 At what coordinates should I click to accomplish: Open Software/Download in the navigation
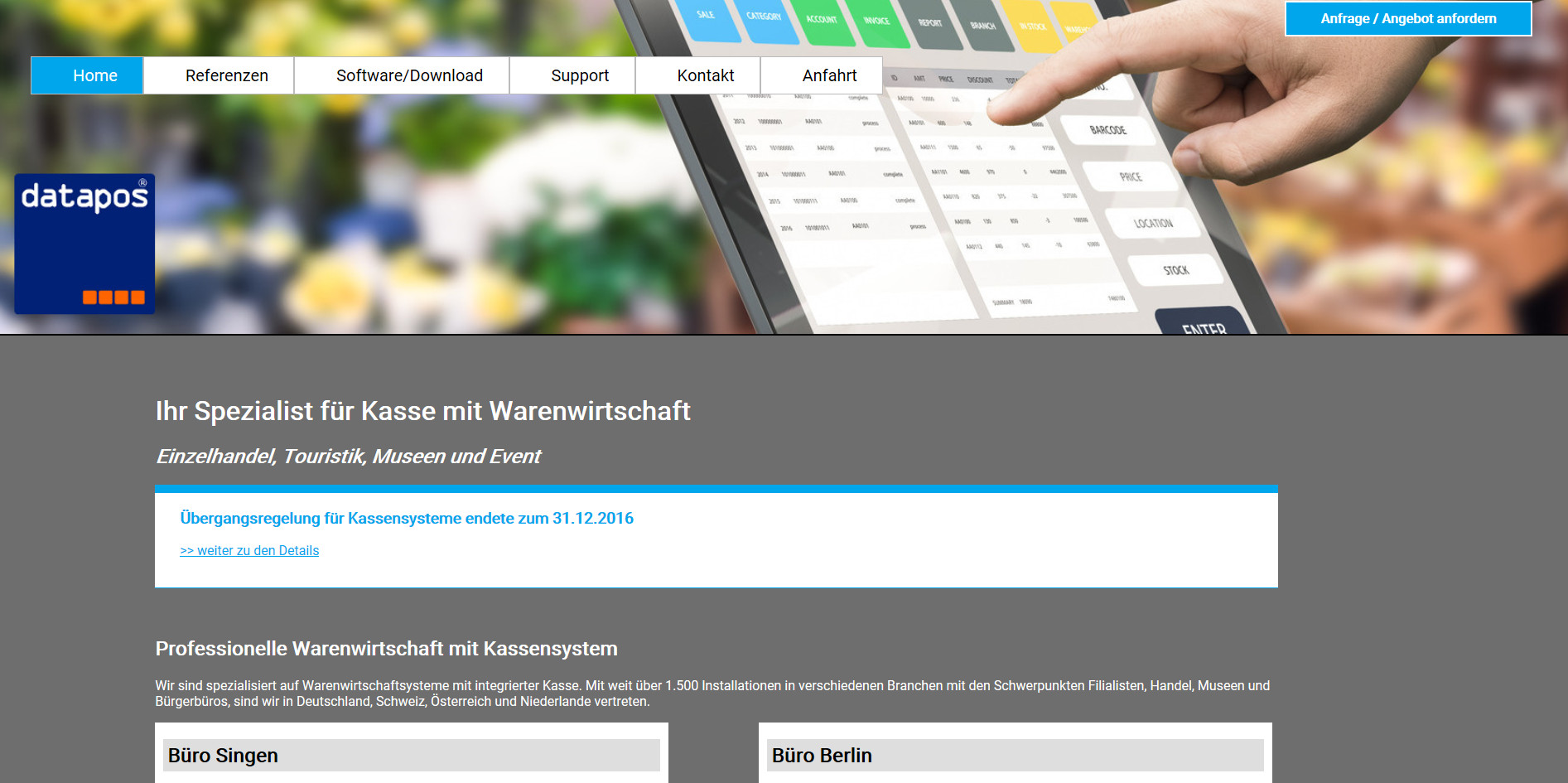(x=409, y=75)
